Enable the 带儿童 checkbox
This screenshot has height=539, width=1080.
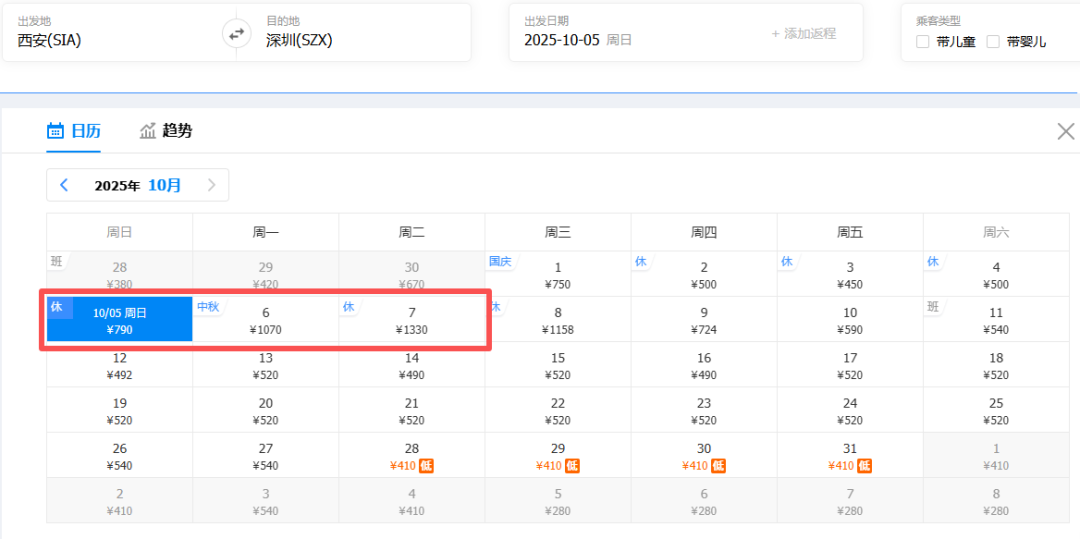point(923,42)
